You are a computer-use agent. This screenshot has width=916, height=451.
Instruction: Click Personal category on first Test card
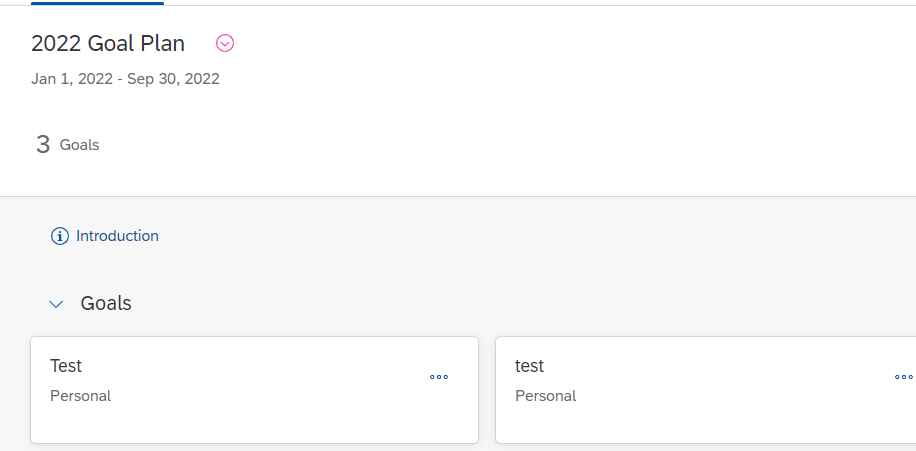[81, 396]
